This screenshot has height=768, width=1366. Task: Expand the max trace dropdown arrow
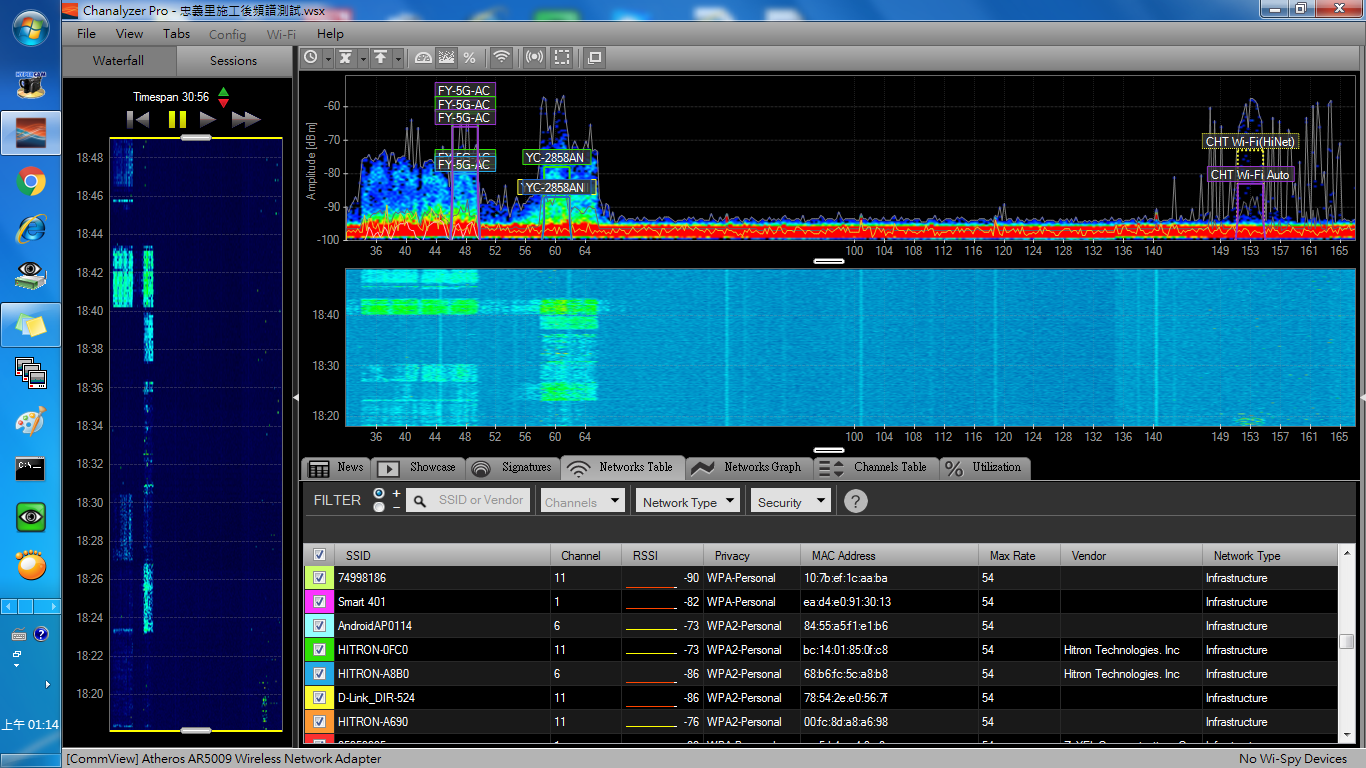click(x=398, y=58)
